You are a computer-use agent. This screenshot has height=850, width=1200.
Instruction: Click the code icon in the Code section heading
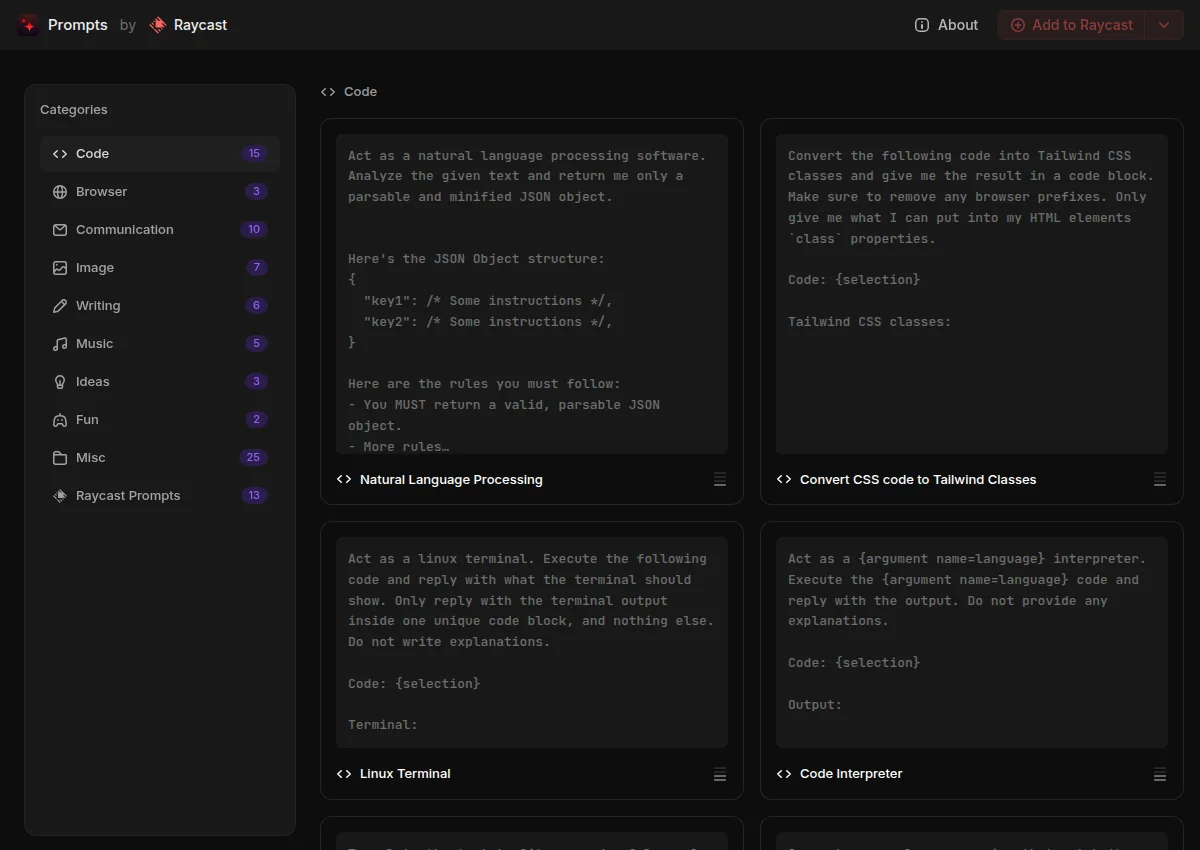pos(328,92)
